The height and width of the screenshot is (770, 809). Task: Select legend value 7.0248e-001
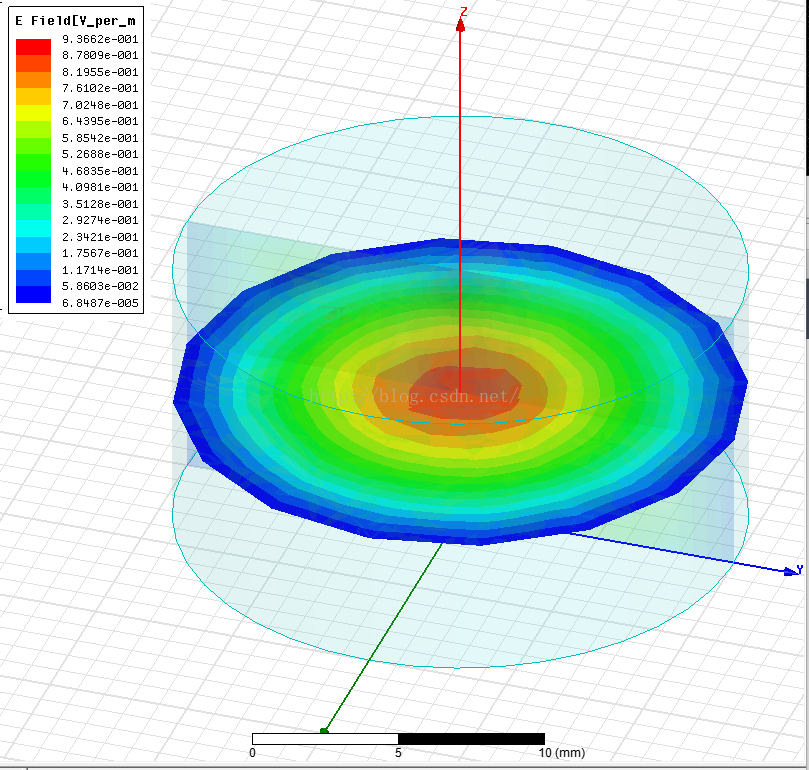(x=100, y=105)
